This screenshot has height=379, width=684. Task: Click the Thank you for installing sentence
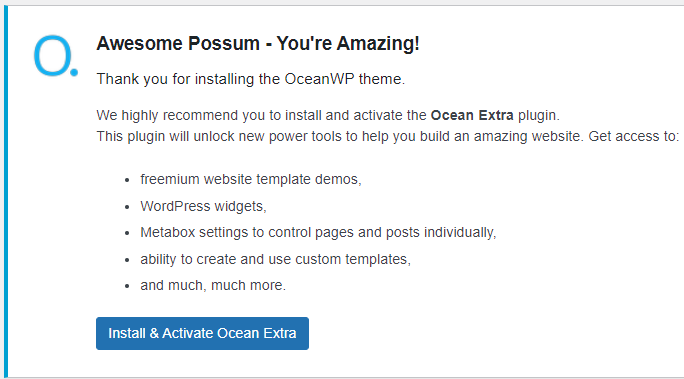[x=250, y=79]
